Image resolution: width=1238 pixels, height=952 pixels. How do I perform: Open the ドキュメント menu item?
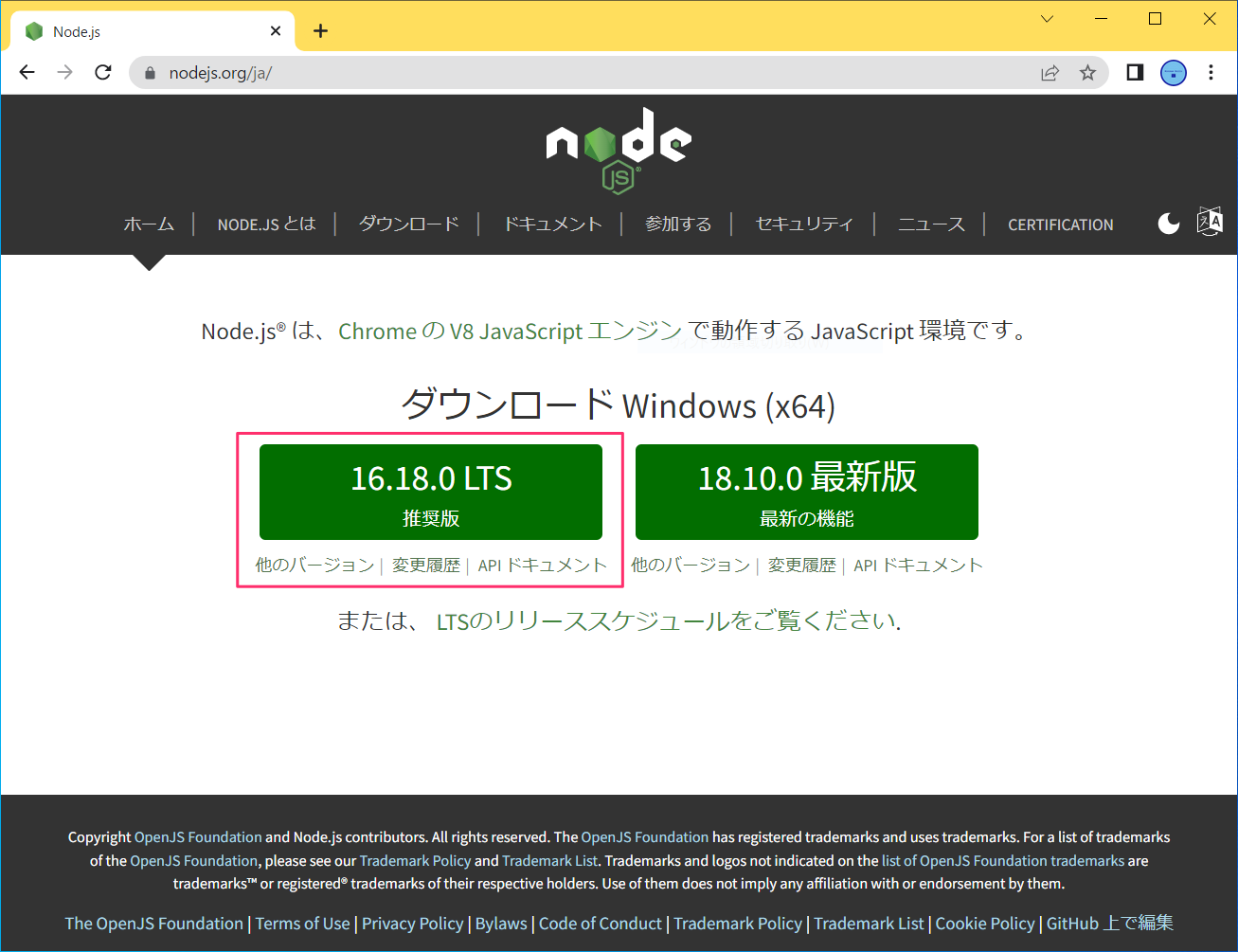coord(552,225)
